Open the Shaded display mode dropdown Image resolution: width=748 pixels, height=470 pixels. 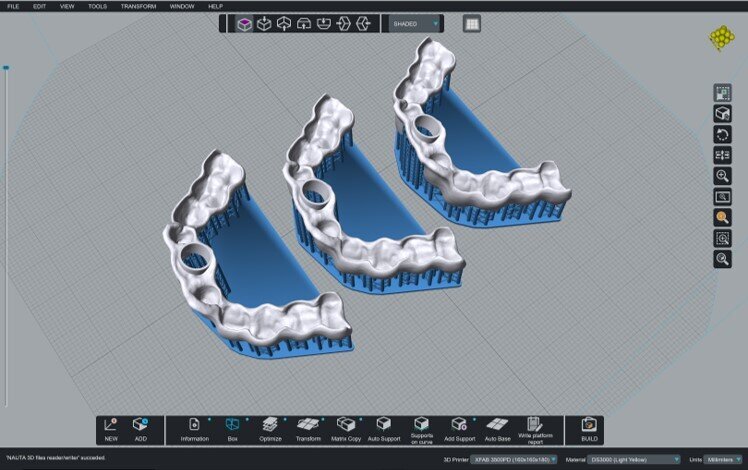click(415, 23)
